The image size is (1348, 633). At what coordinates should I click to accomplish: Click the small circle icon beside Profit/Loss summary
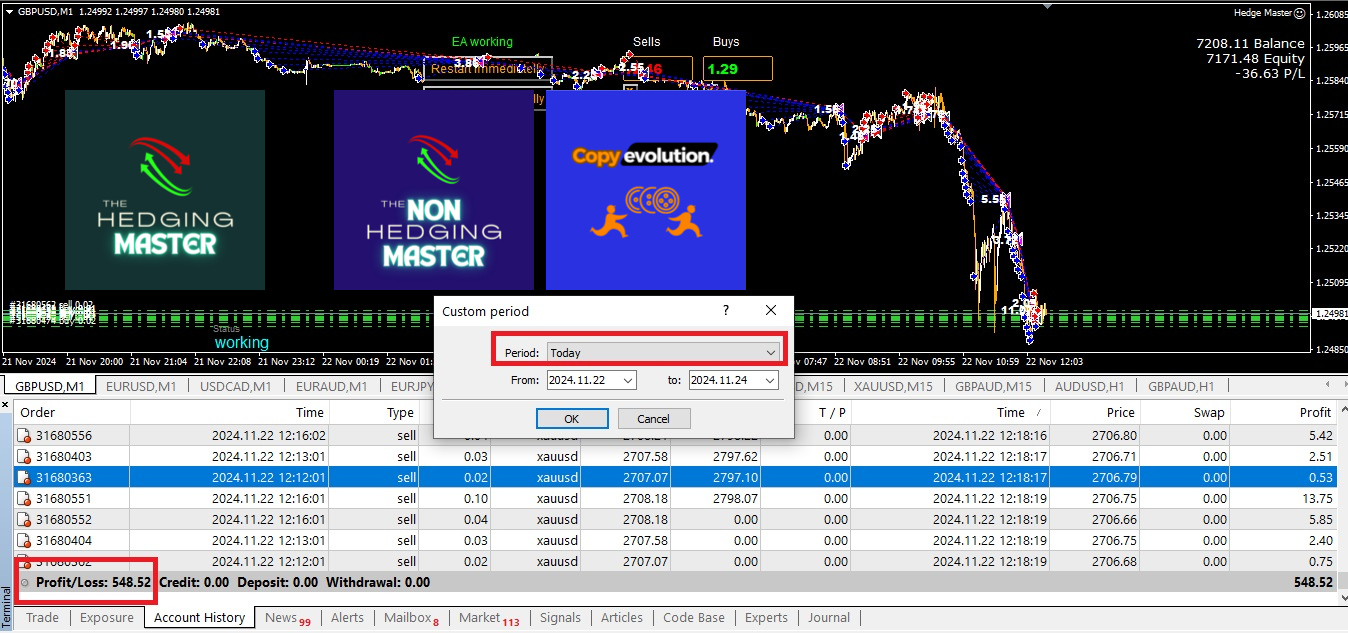pos(24,582)
